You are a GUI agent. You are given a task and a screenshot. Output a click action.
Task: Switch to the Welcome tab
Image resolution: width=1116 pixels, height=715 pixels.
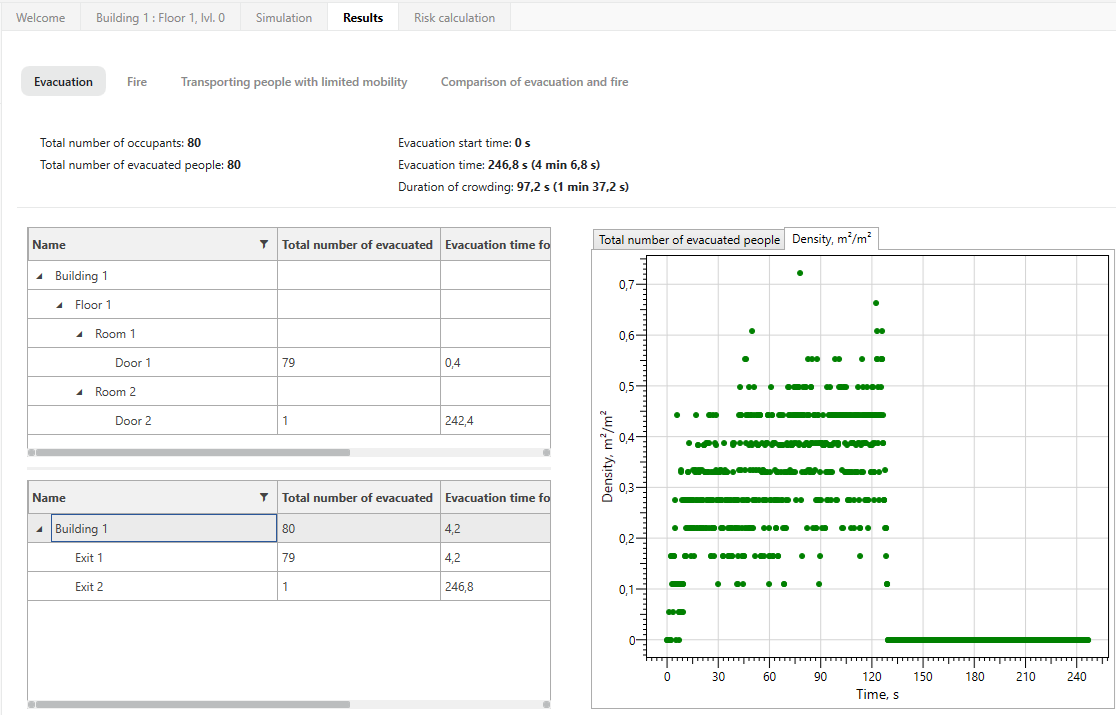coord(41,18)
